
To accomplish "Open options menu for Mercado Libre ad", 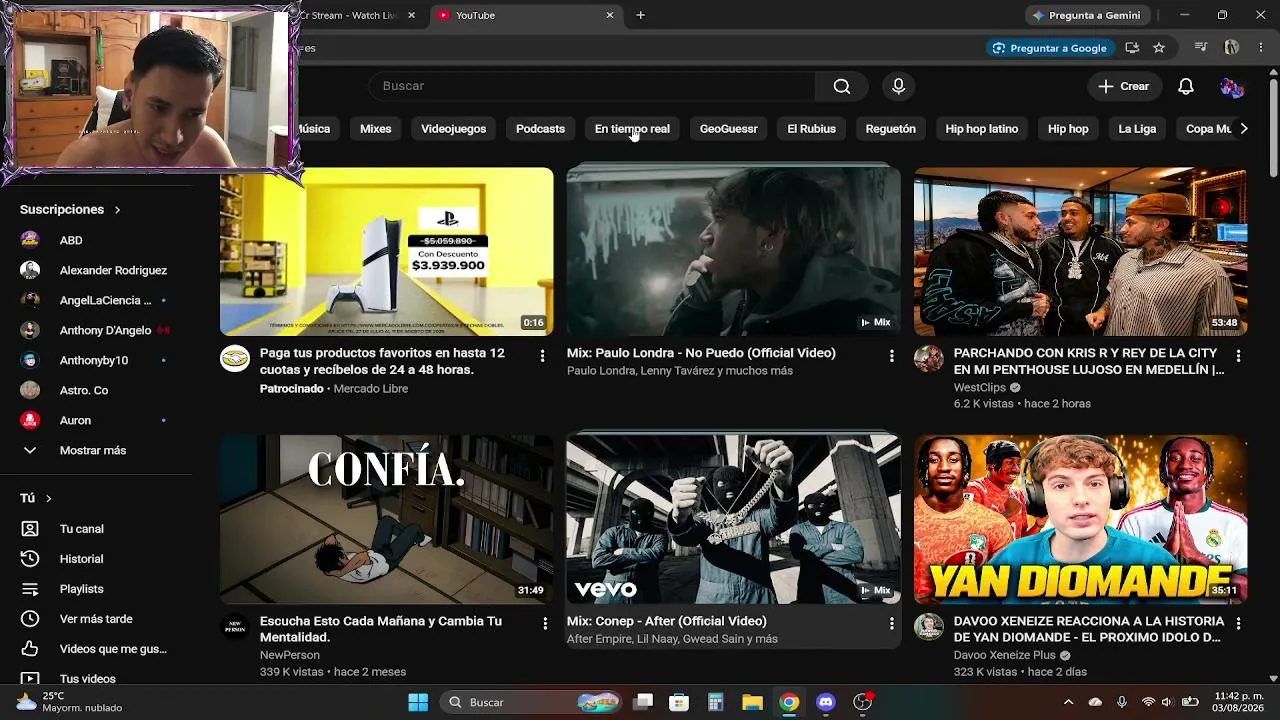I will (543, 356).
